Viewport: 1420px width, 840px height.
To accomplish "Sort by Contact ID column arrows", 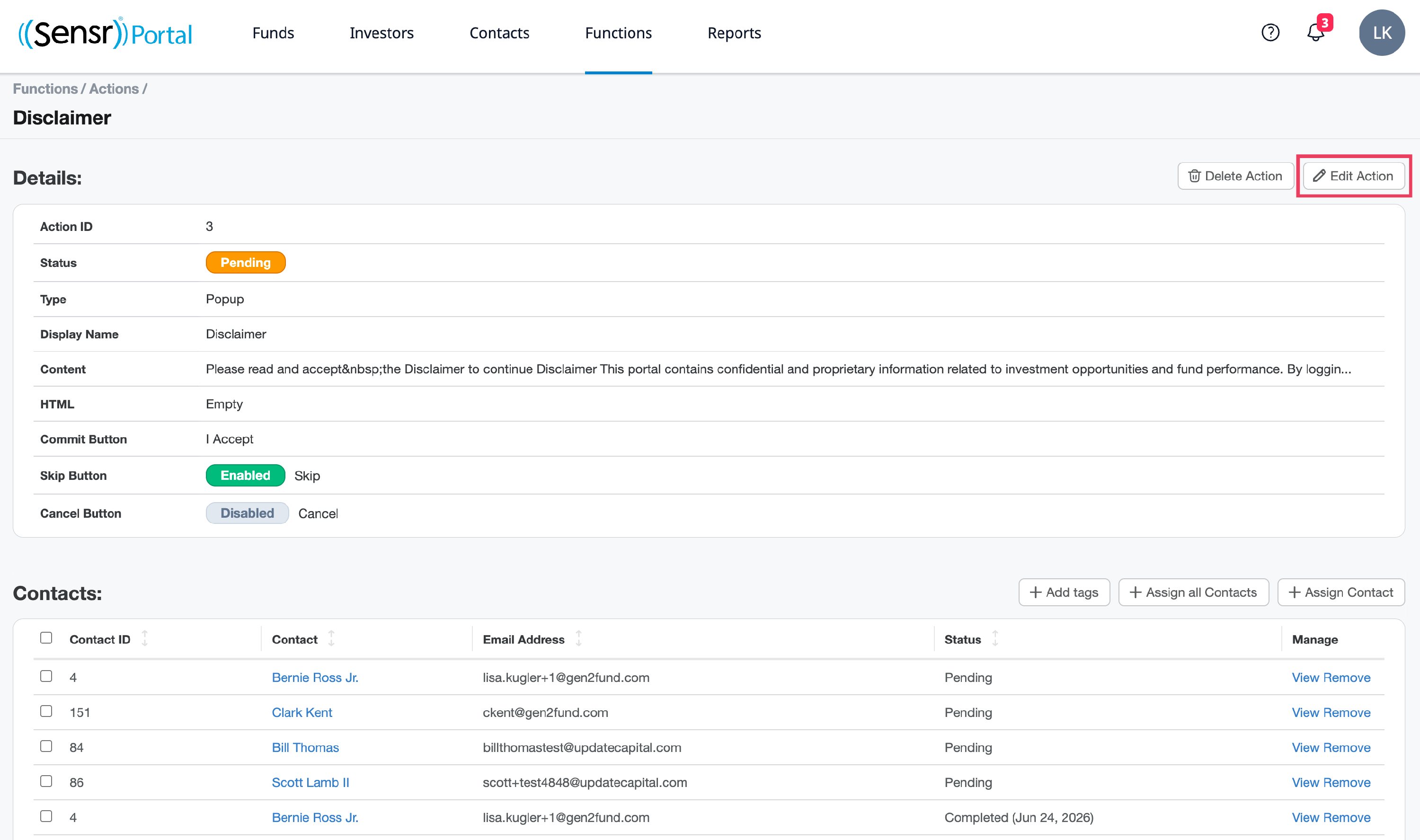I will tap(145, 638).
